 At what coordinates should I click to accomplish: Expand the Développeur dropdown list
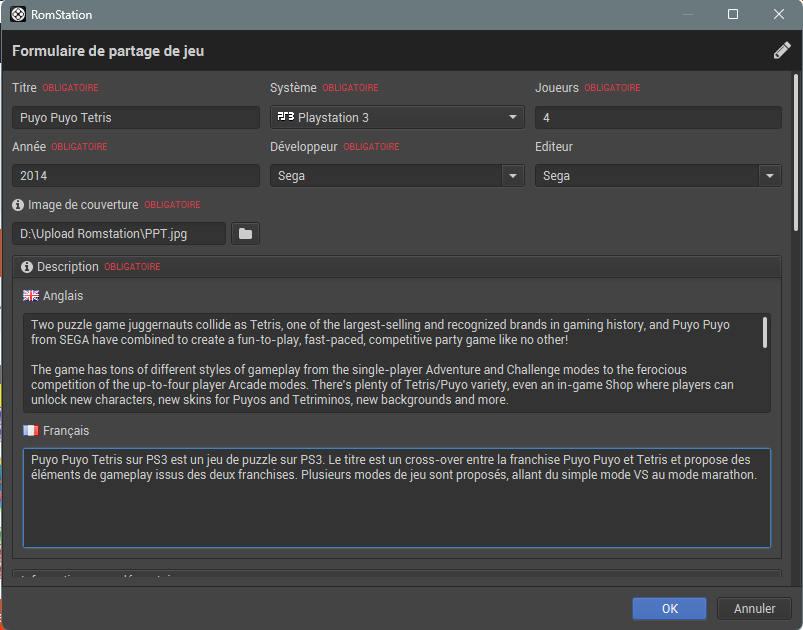[513, 176]
